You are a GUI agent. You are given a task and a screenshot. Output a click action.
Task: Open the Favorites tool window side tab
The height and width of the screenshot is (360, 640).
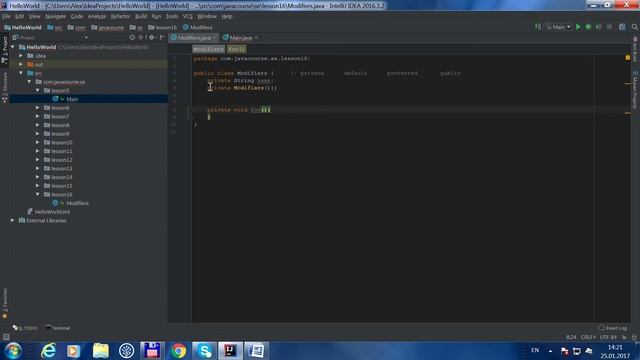(4, 304)
